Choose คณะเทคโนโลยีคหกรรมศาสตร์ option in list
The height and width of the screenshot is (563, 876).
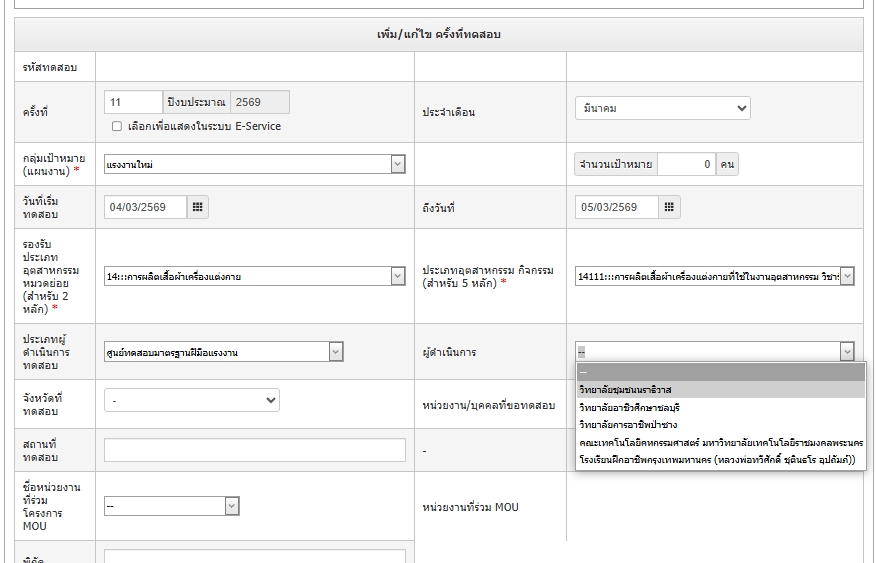(x=720, y=442)
